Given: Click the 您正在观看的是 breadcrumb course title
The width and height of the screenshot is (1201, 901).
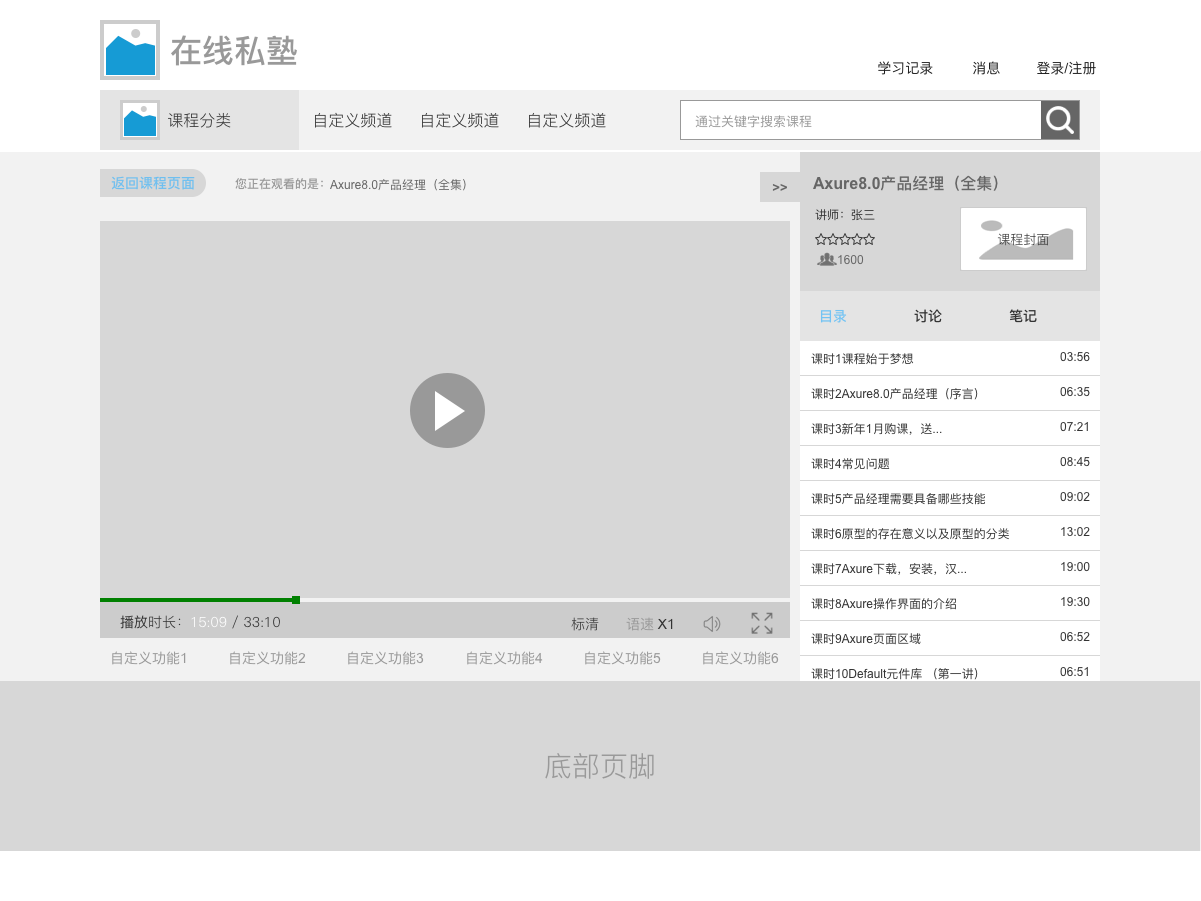Looking at the screenshot, I should 402,184.
